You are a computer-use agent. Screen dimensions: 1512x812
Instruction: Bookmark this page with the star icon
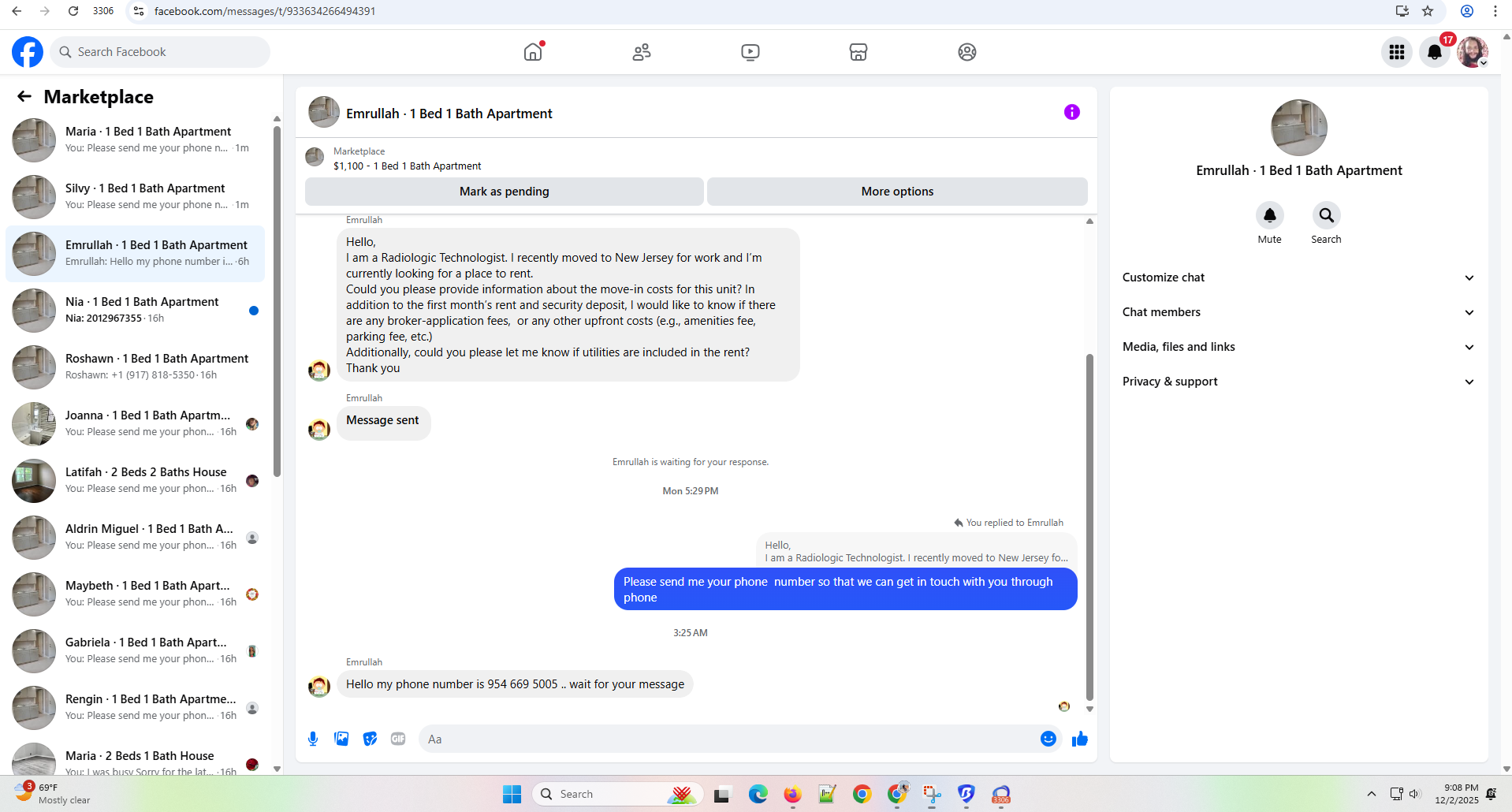click(x=1428, y=11)
